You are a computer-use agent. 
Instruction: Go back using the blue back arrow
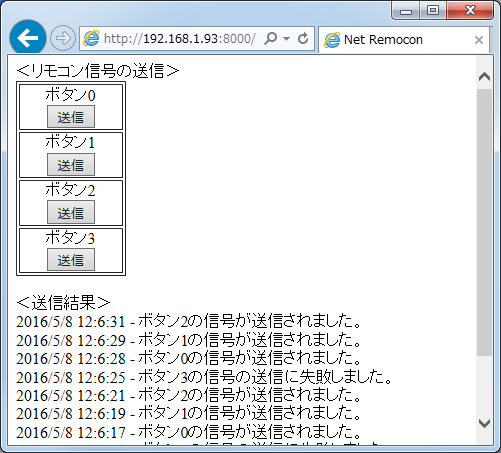pyautogui.click(x=28, y=38)
